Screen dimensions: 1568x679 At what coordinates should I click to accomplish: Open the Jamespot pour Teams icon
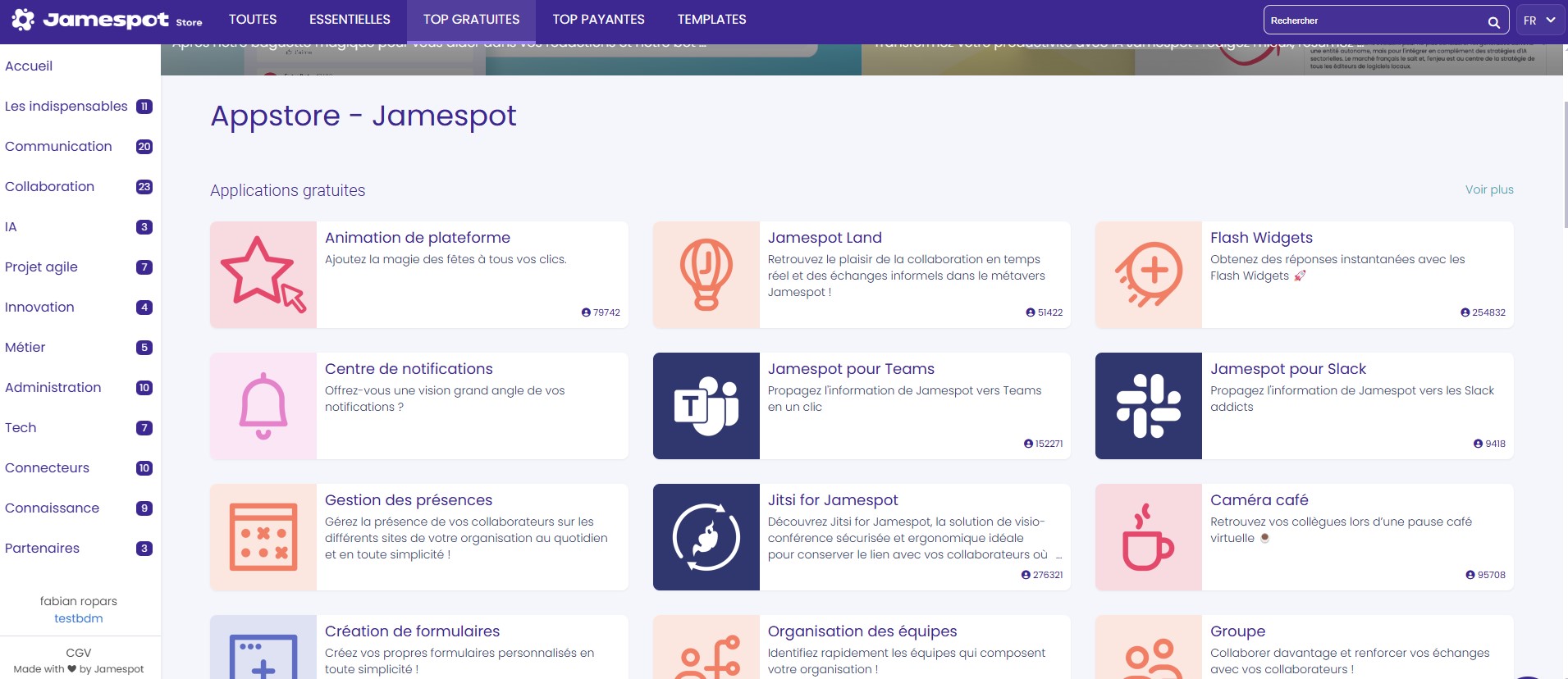(706, 406)
